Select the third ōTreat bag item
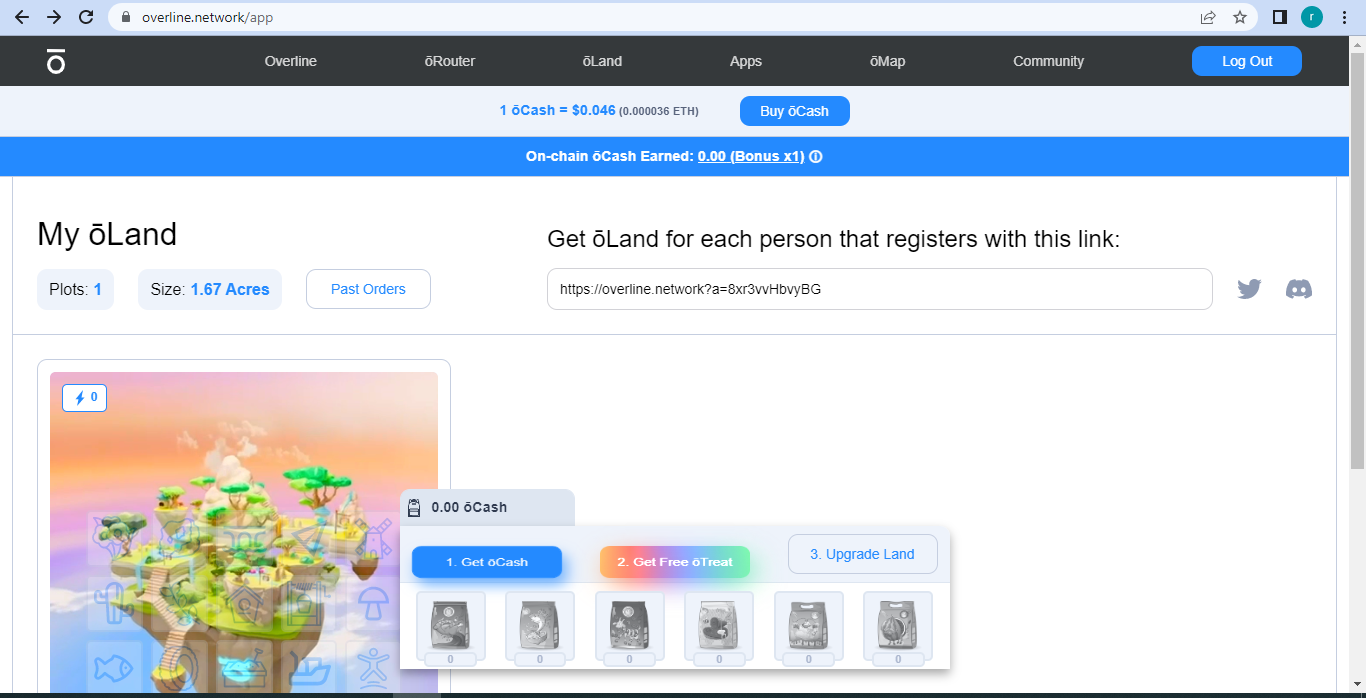 630,628
